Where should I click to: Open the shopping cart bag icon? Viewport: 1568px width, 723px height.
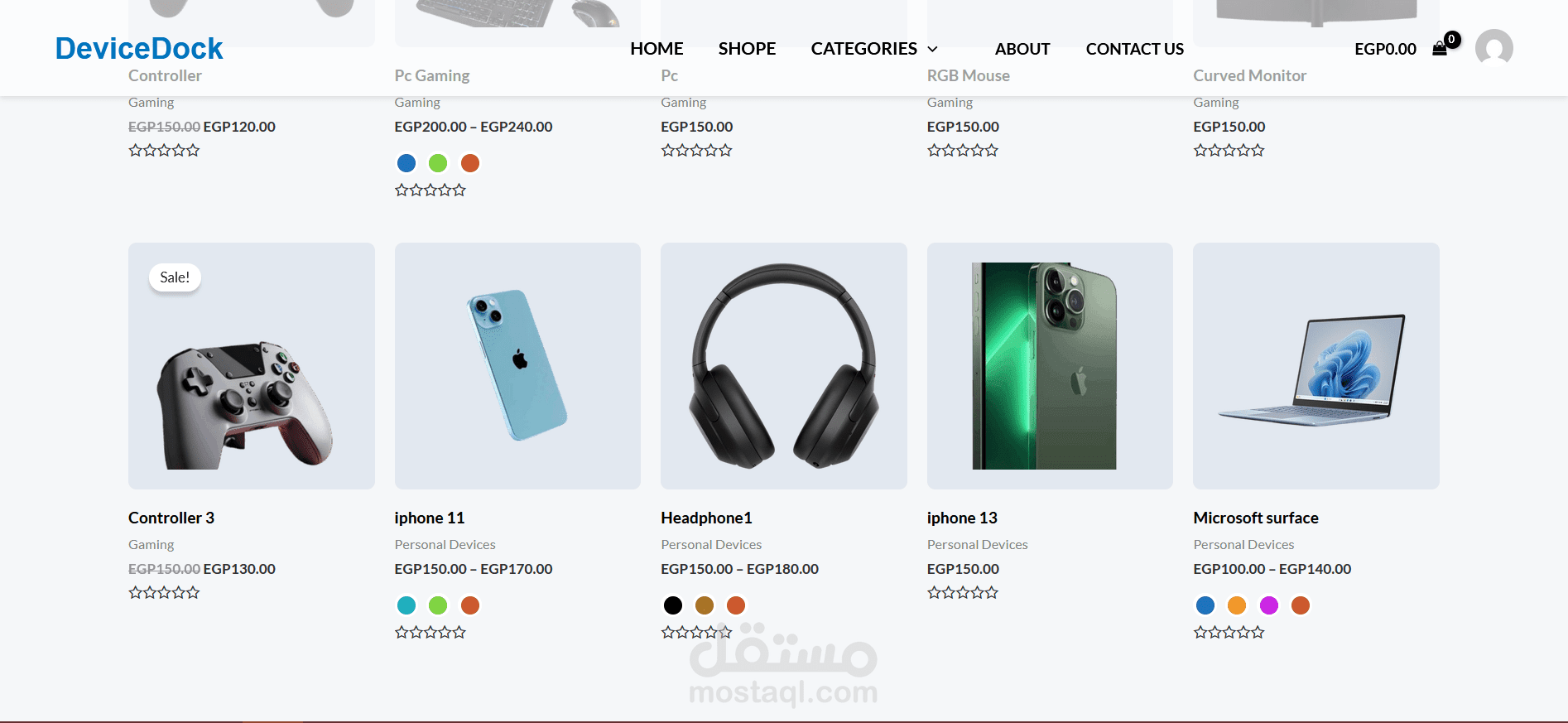pos(1440,49)
